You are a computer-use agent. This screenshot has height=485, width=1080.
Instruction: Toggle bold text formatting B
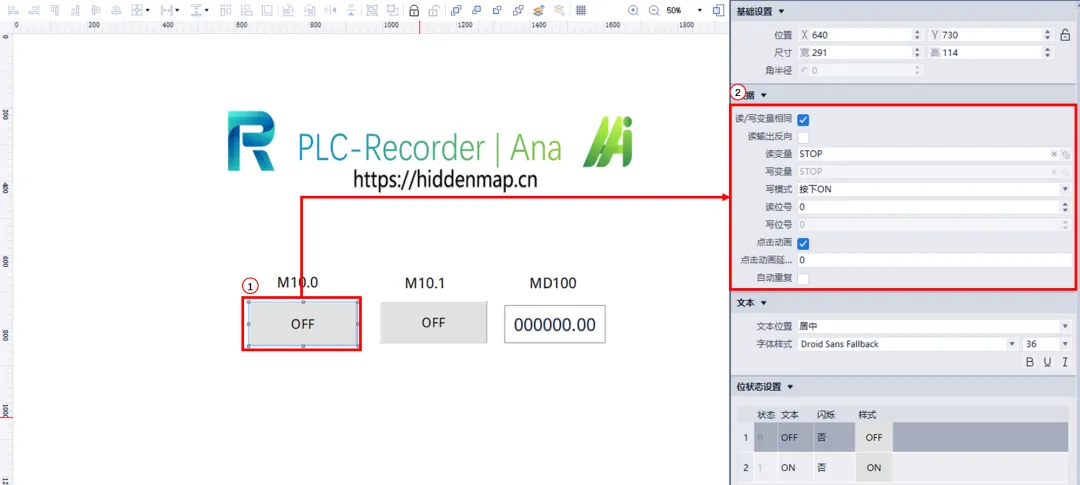pyautogui.click(x=1030, y=362)
